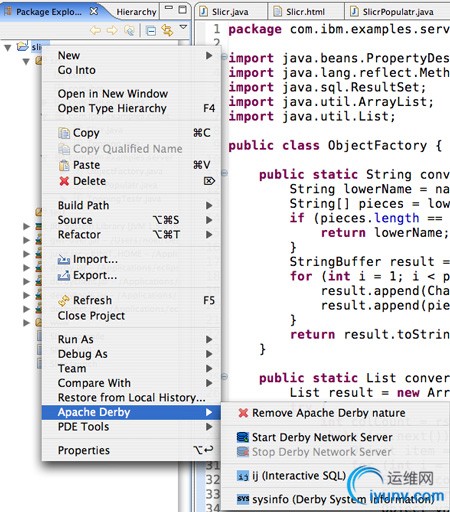Click the Paste menu entry

[x=131, y=165]
